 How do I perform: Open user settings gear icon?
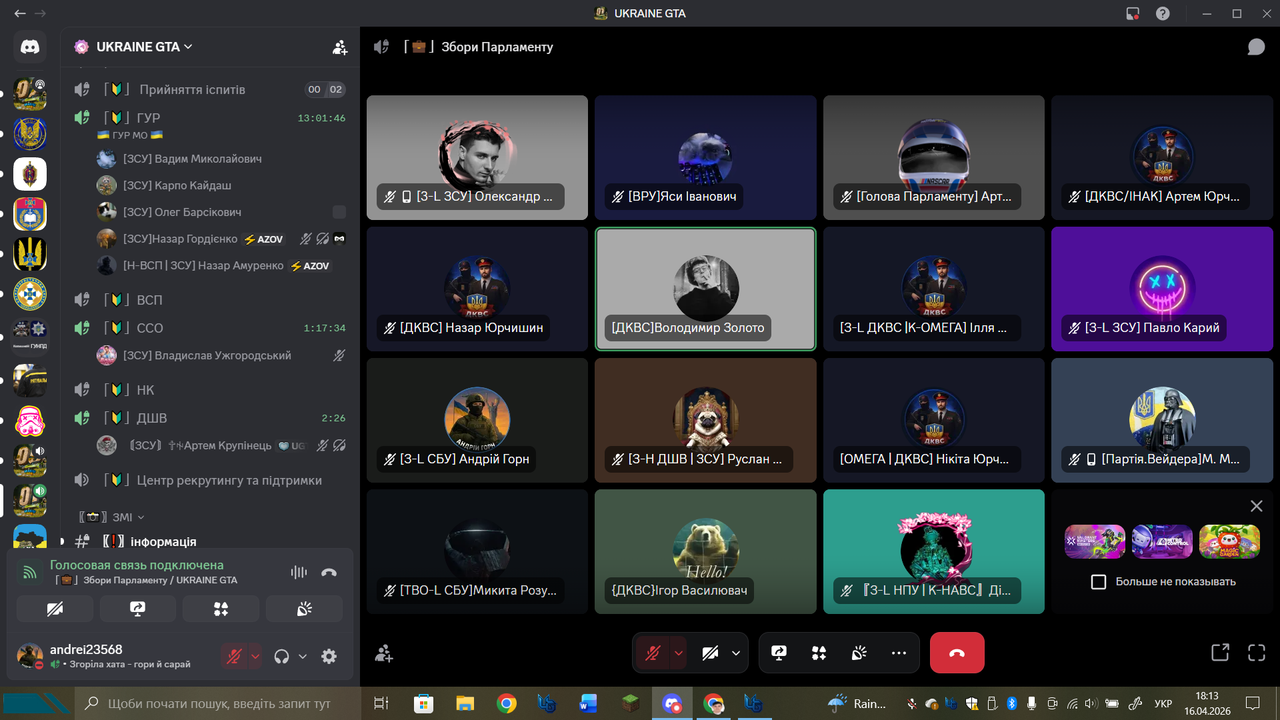(329, 656)
